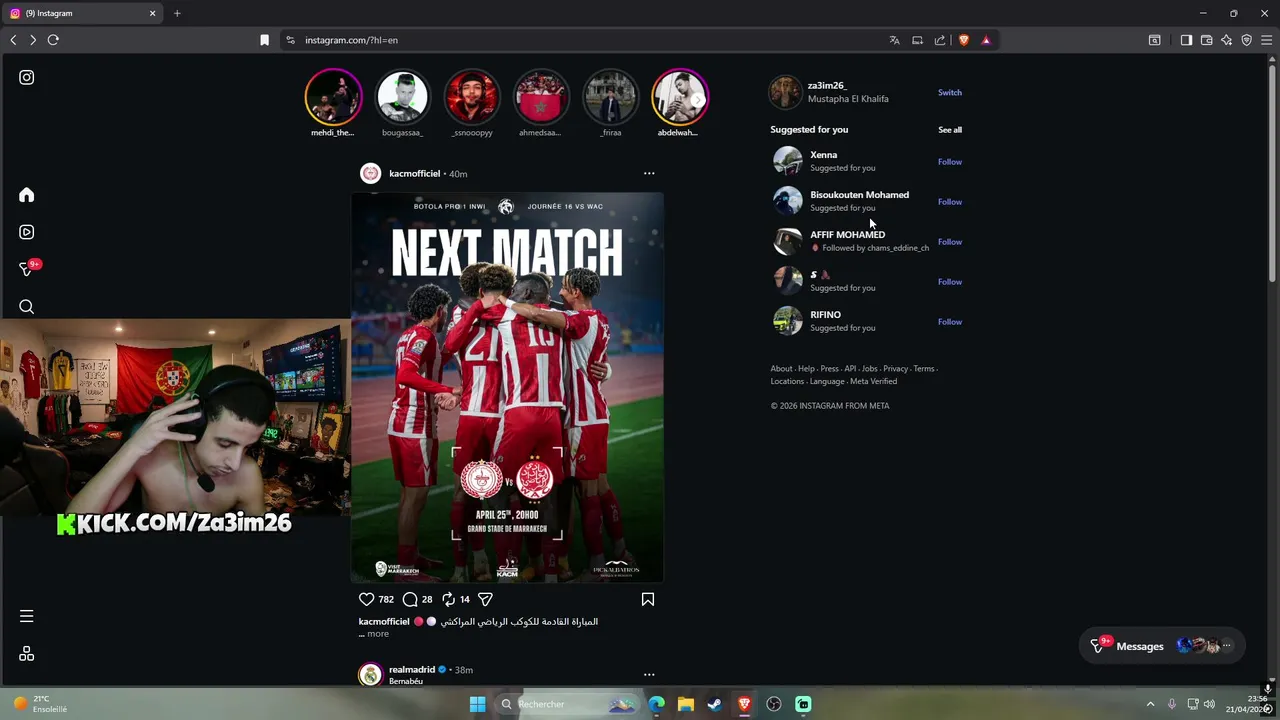View abdelwah... story

click(x=680, y=97)
